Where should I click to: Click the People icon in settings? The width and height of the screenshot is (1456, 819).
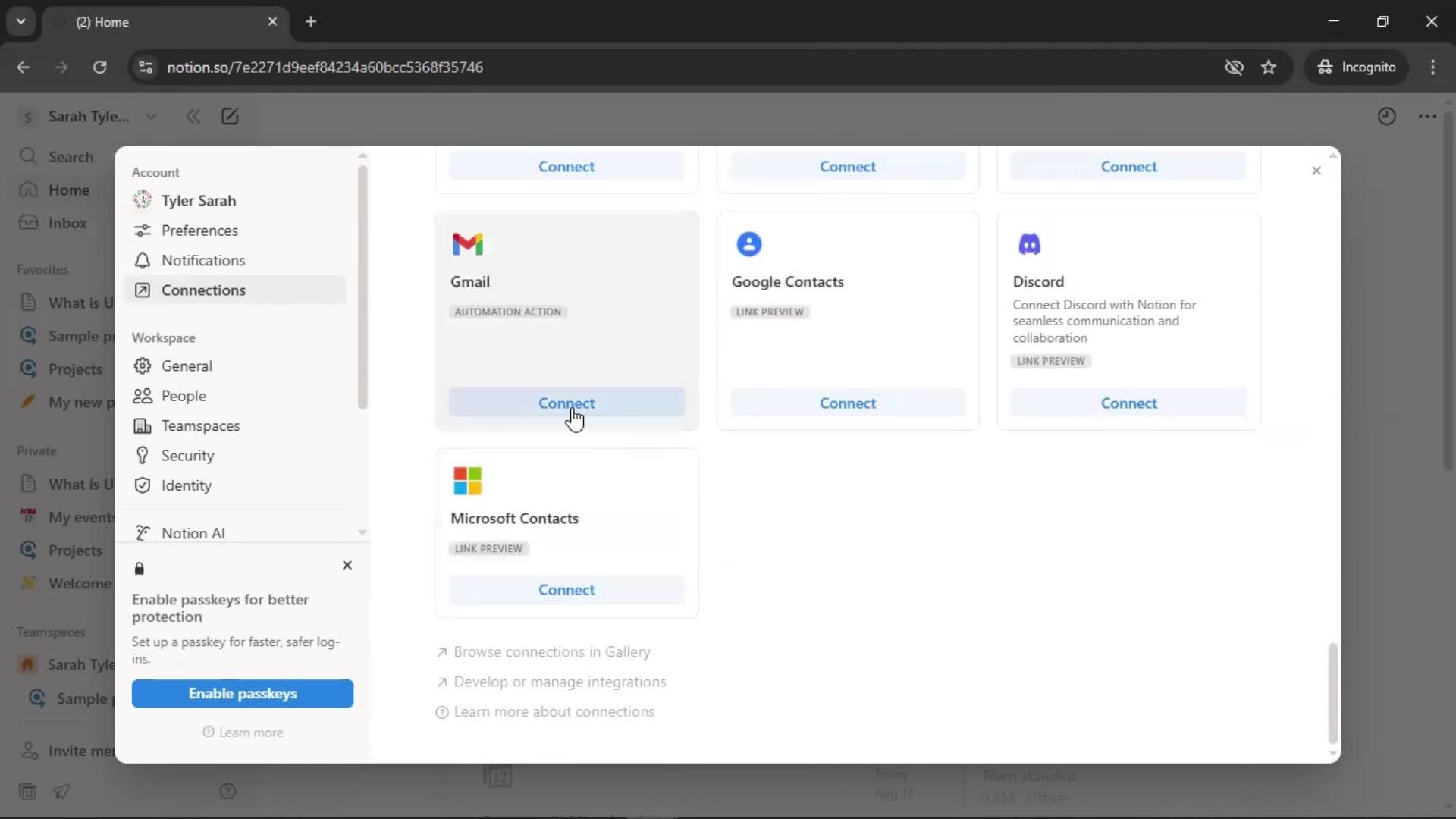coord(142,396)
